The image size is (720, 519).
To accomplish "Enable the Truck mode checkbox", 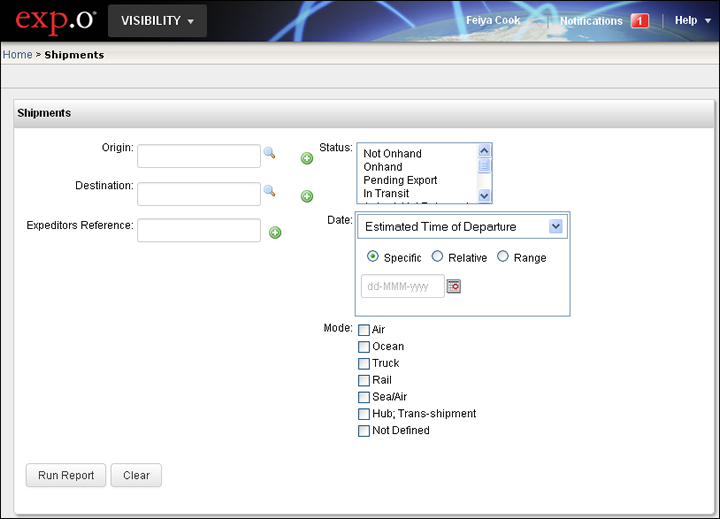I will click(364, 364).
